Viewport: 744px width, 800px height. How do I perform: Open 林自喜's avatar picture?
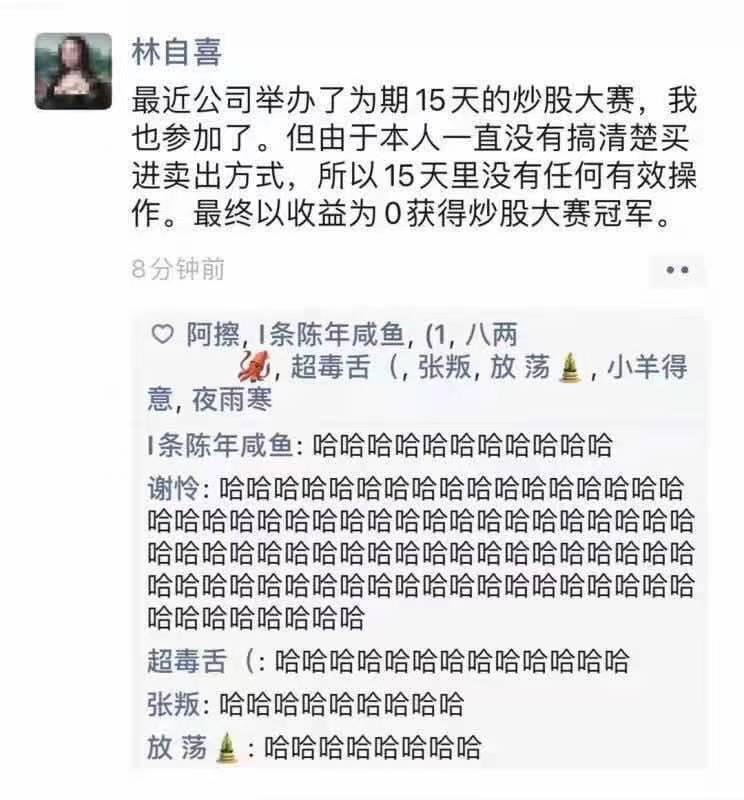click(73, 71)
